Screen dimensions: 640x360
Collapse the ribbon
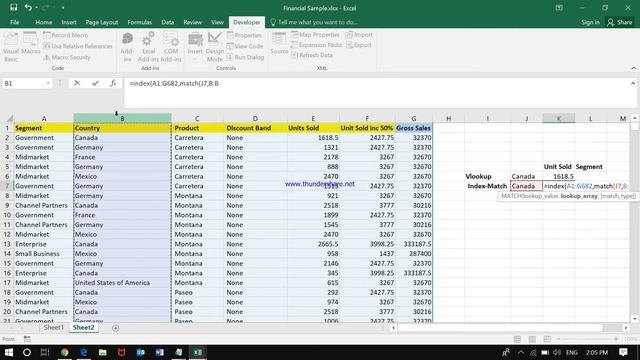coord(634,68)
